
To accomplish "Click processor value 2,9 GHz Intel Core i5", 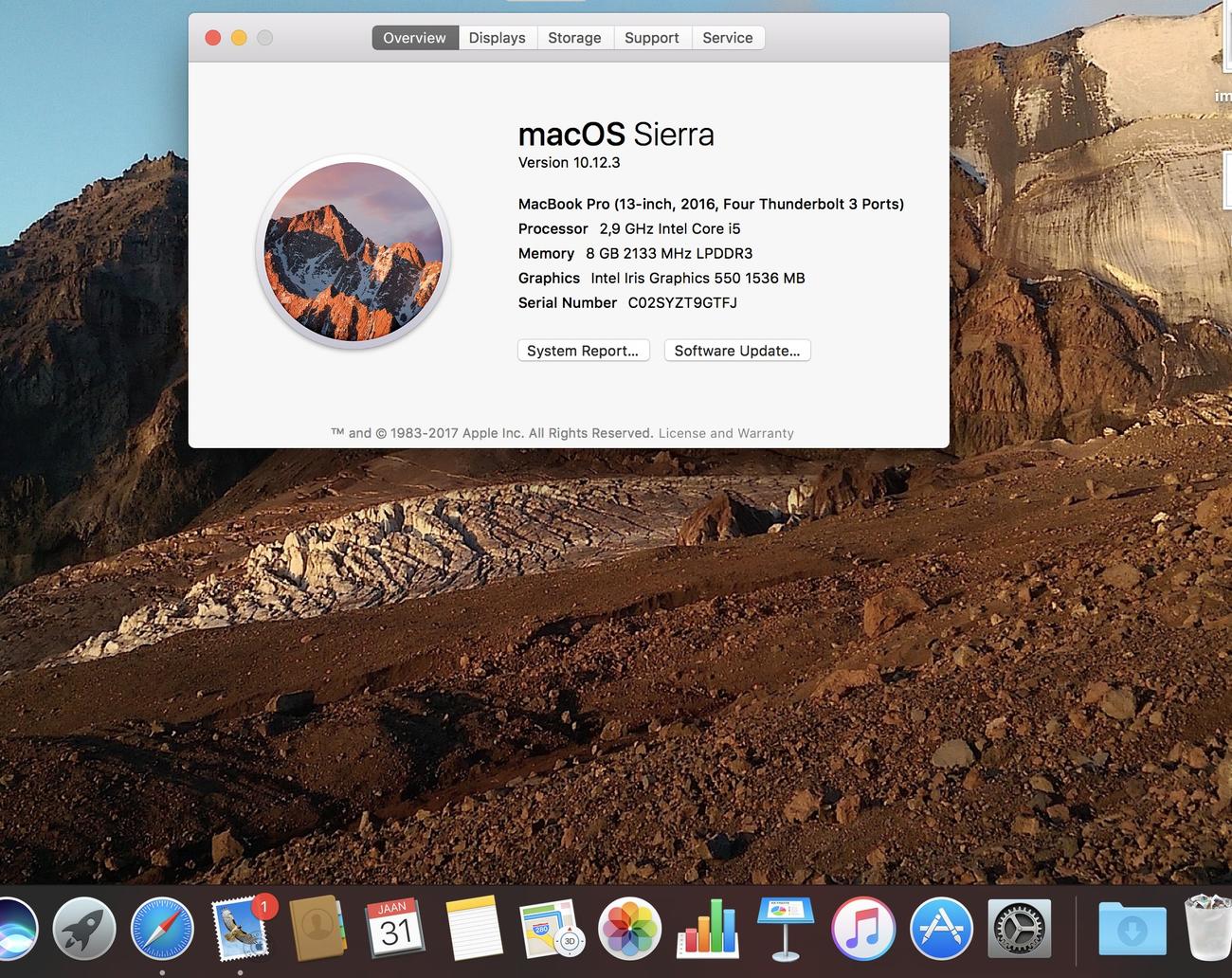I will coord(670,228).
